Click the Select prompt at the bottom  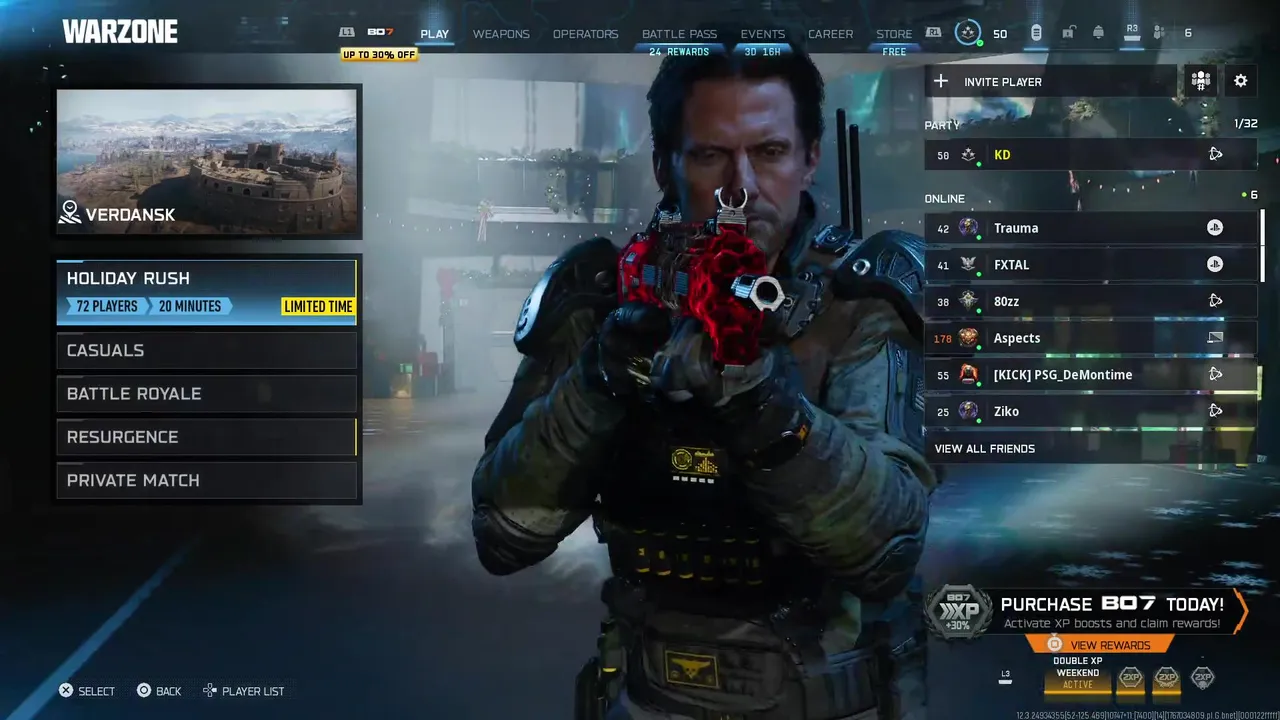point(87,691)
